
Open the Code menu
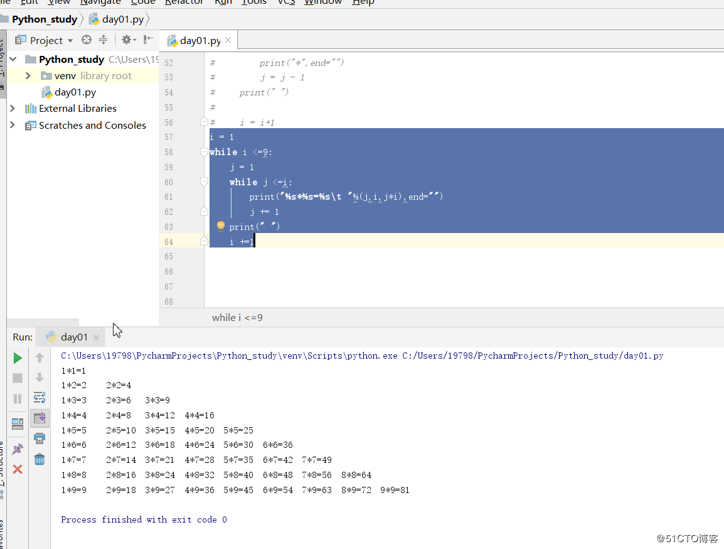(x=143, y=2)
